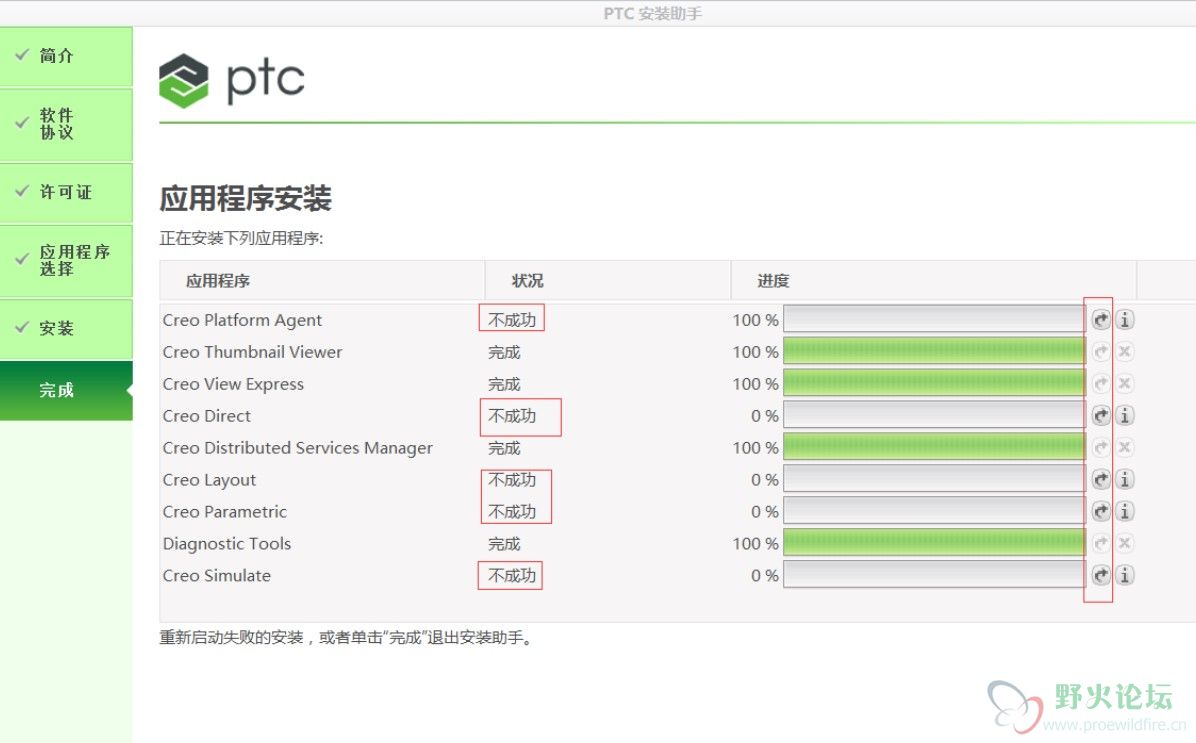This screenshot has width=1196, height=743.
Task: Select the Creo View Express row name
Action: click(233, 384)
